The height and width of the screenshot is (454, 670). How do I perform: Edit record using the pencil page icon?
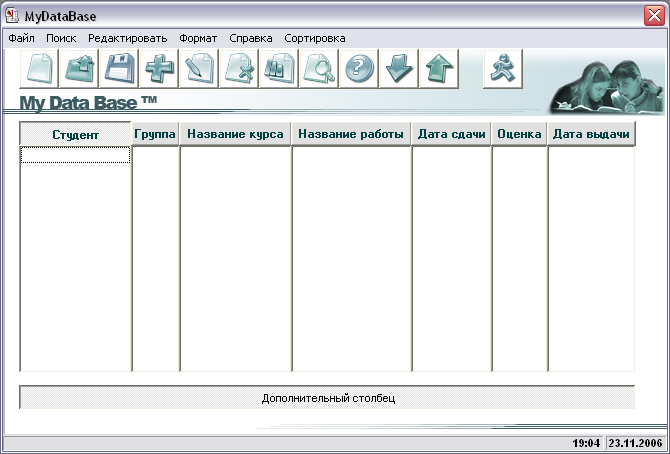point(199,69)
